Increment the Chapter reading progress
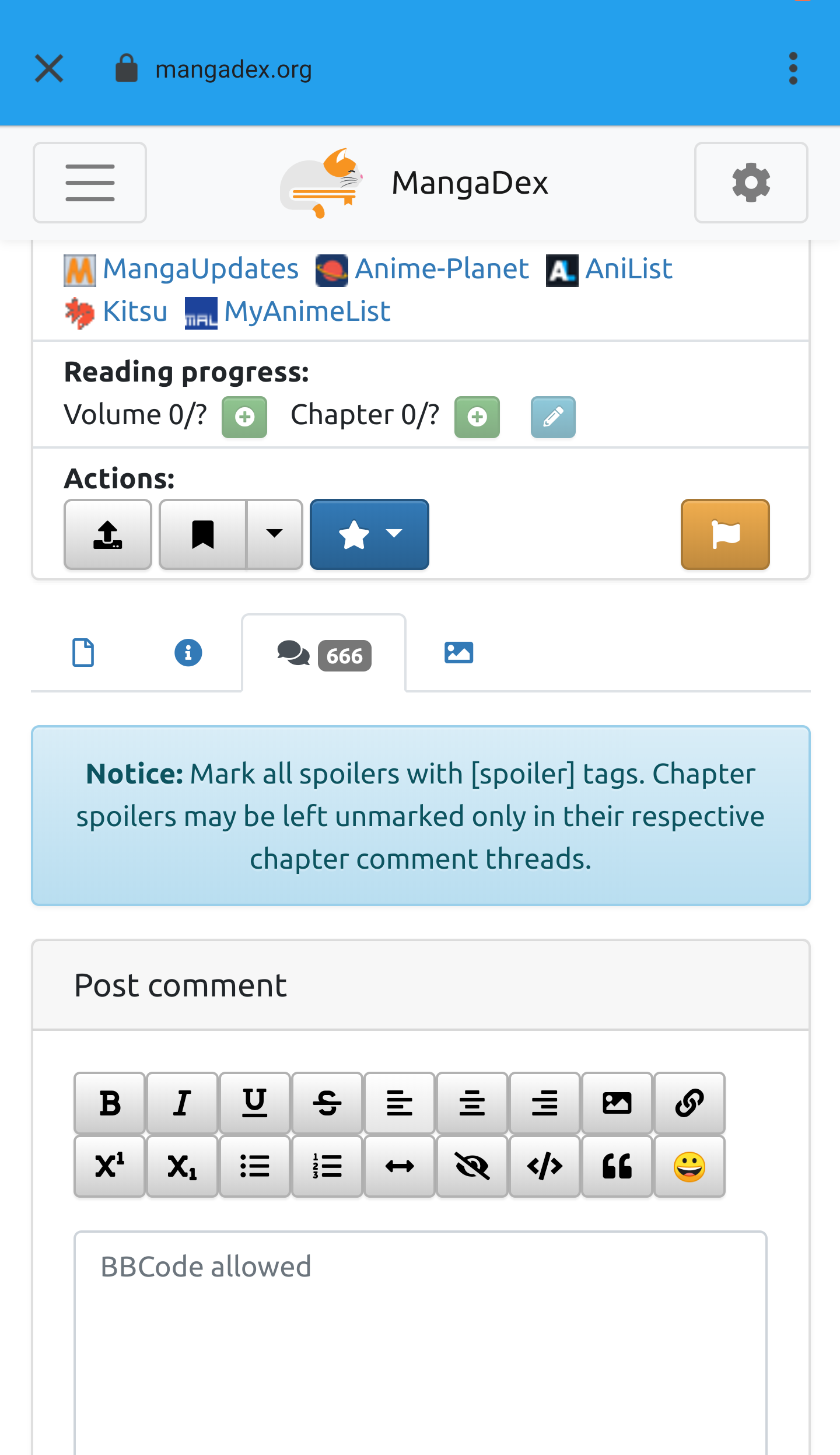The image size is (840, 1455). [x=477, y=417]
